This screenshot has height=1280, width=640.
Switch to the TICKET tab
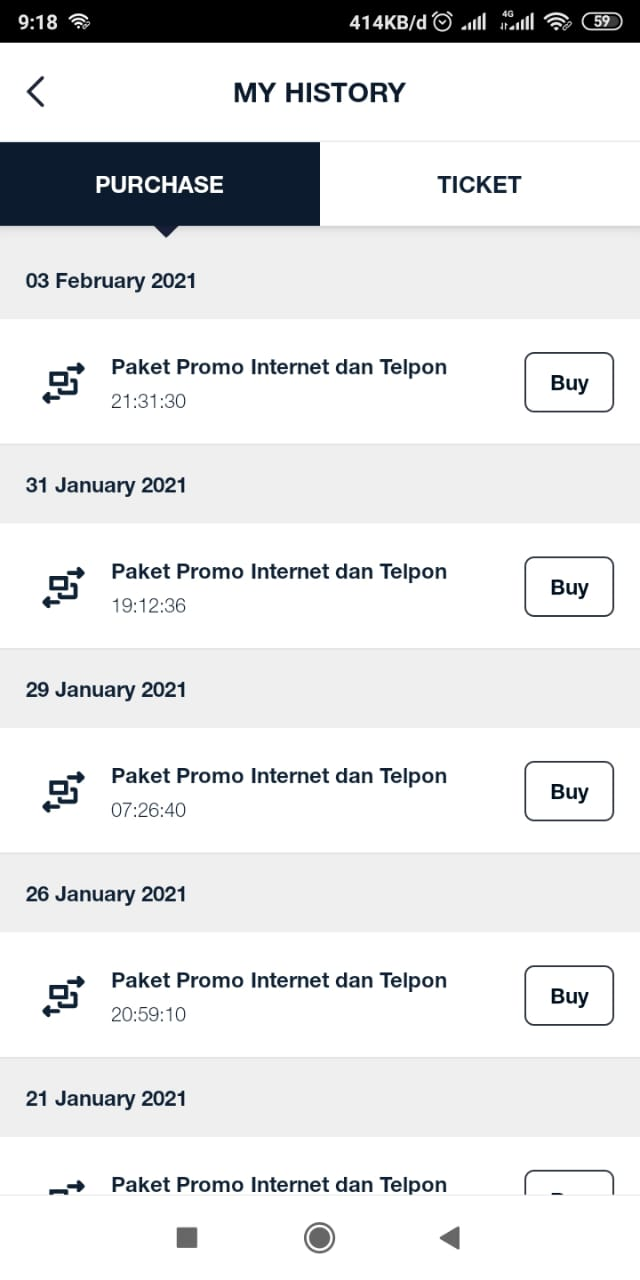[x=479, y=184]
